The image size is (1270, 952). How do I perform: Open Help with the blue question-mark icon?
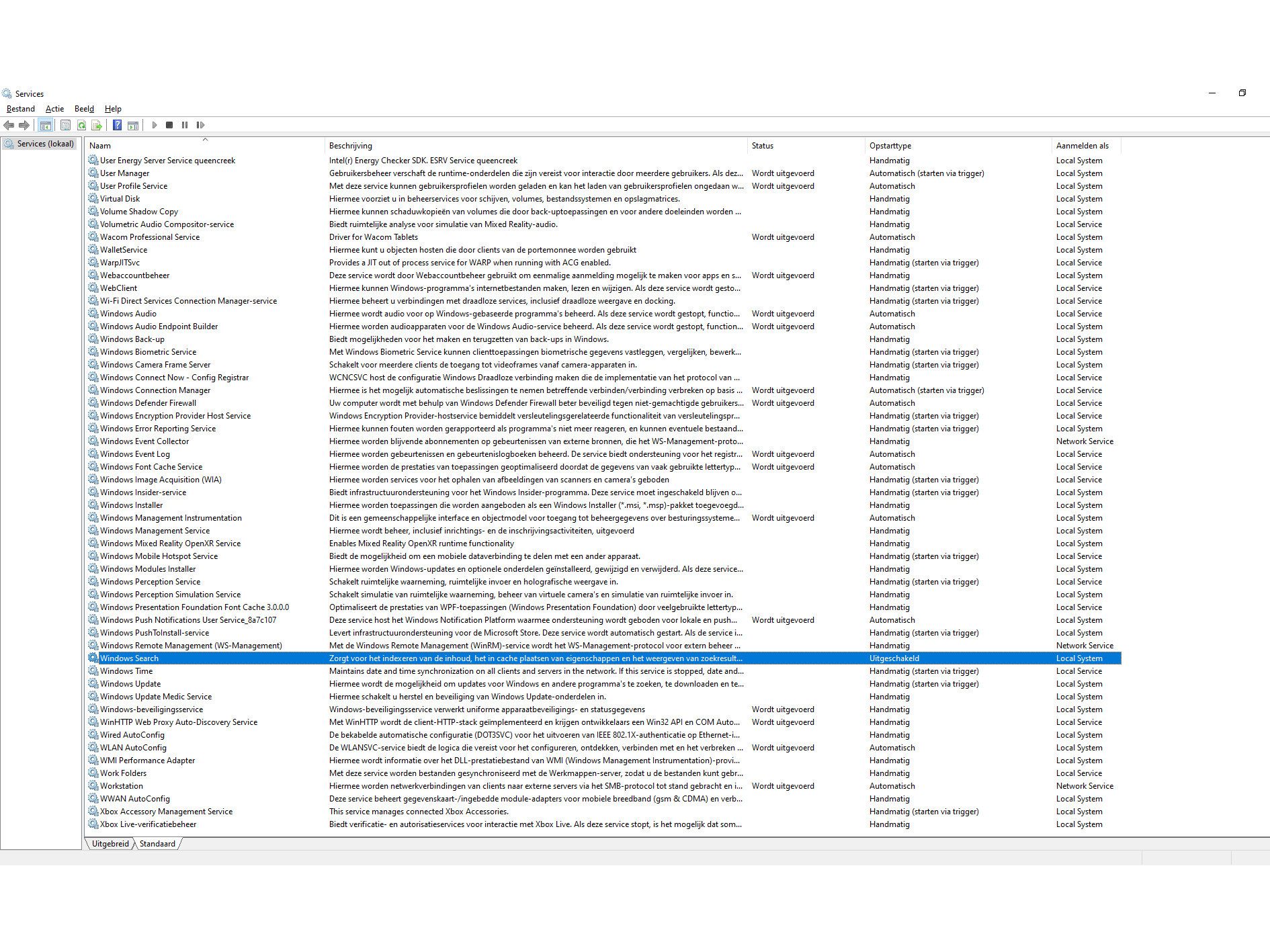pyautogui.click(x=117, y=125)
